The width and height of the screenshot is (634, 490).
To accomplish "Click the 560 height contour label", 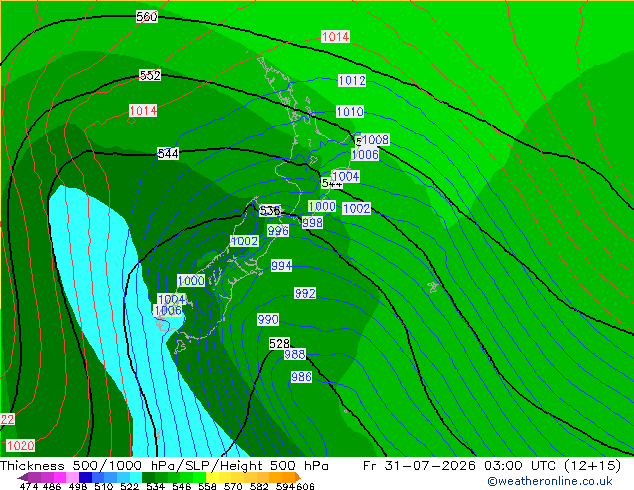I will click(x=147, y=17).
